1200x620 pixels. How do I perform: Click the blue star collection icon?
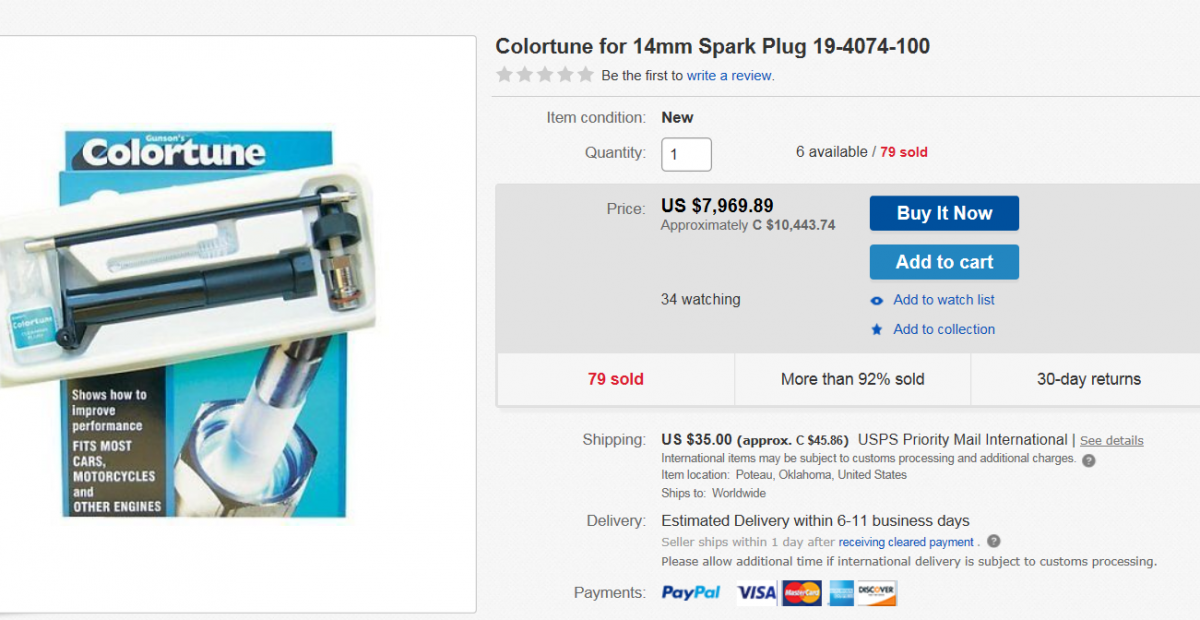point(877,329)
